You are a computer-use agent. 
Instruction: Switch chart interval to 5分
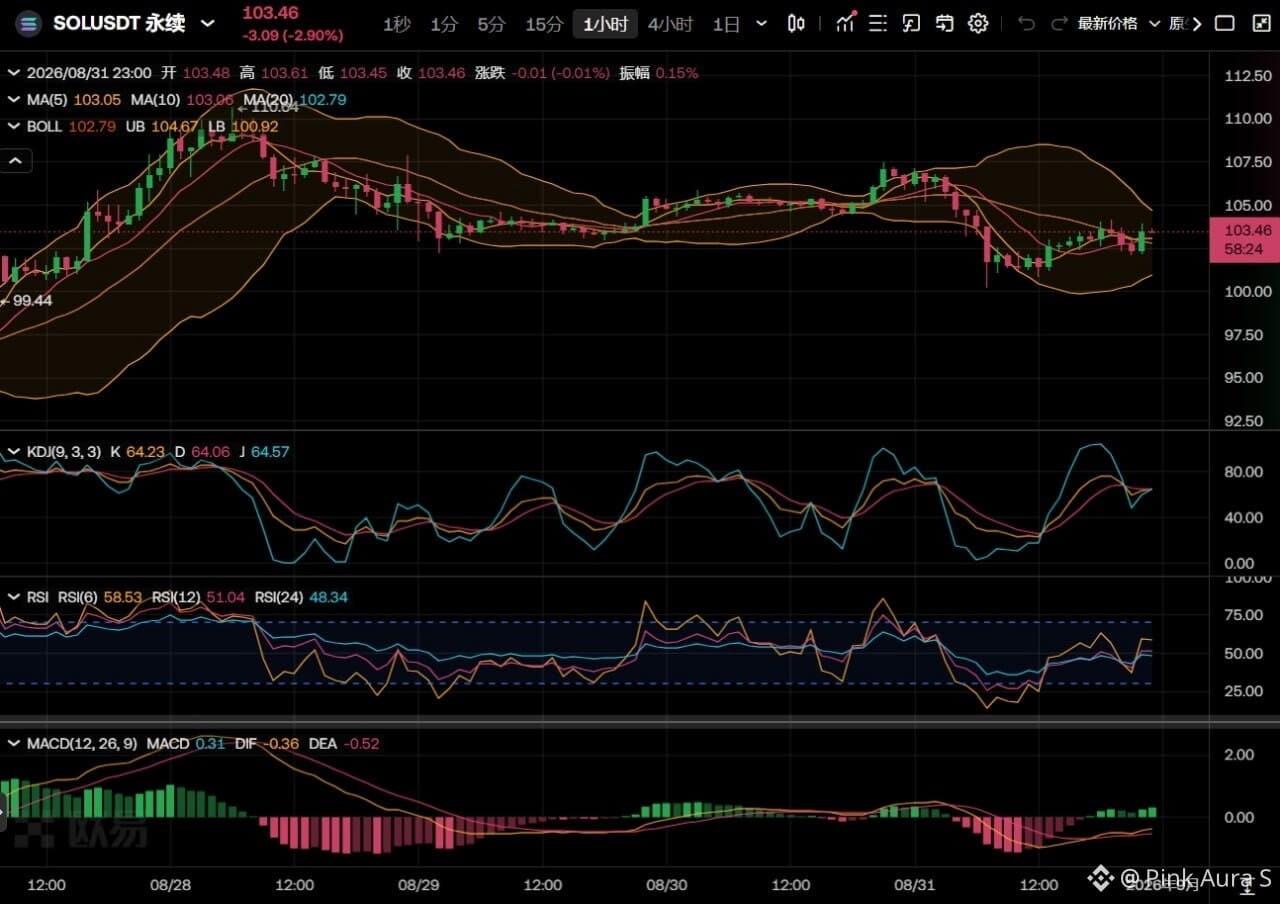coord(491,24)
